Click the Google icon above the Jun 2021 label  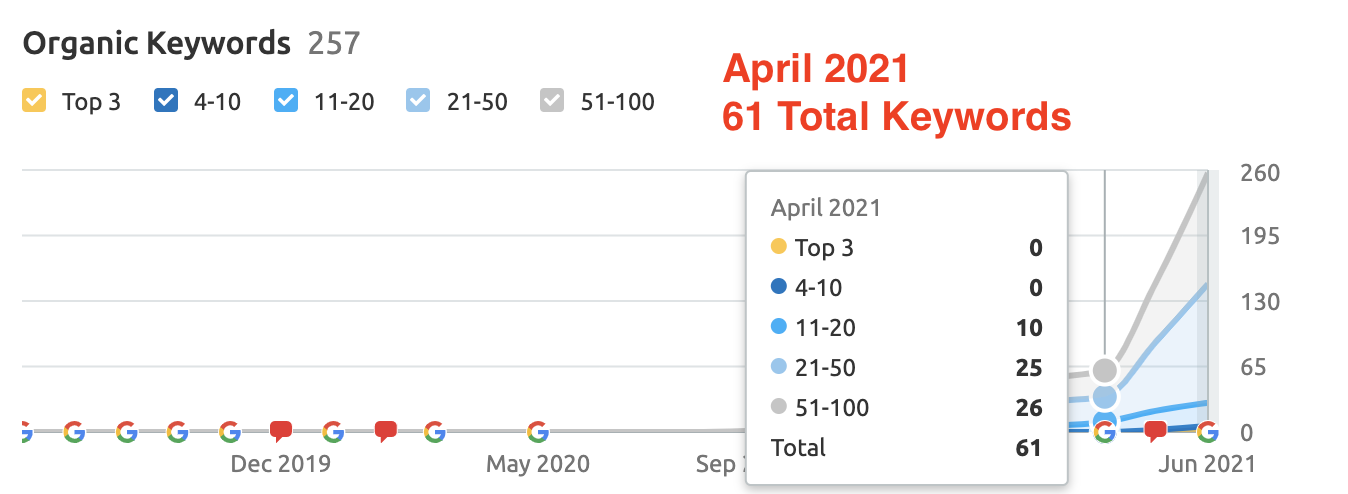1207,432
